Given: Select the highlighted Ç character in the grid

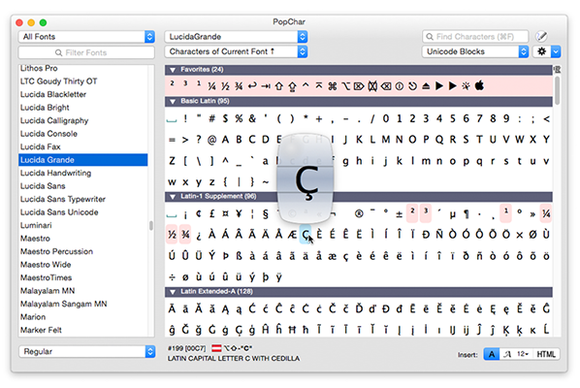Looking at the screenshot, I should coord(306,235).
